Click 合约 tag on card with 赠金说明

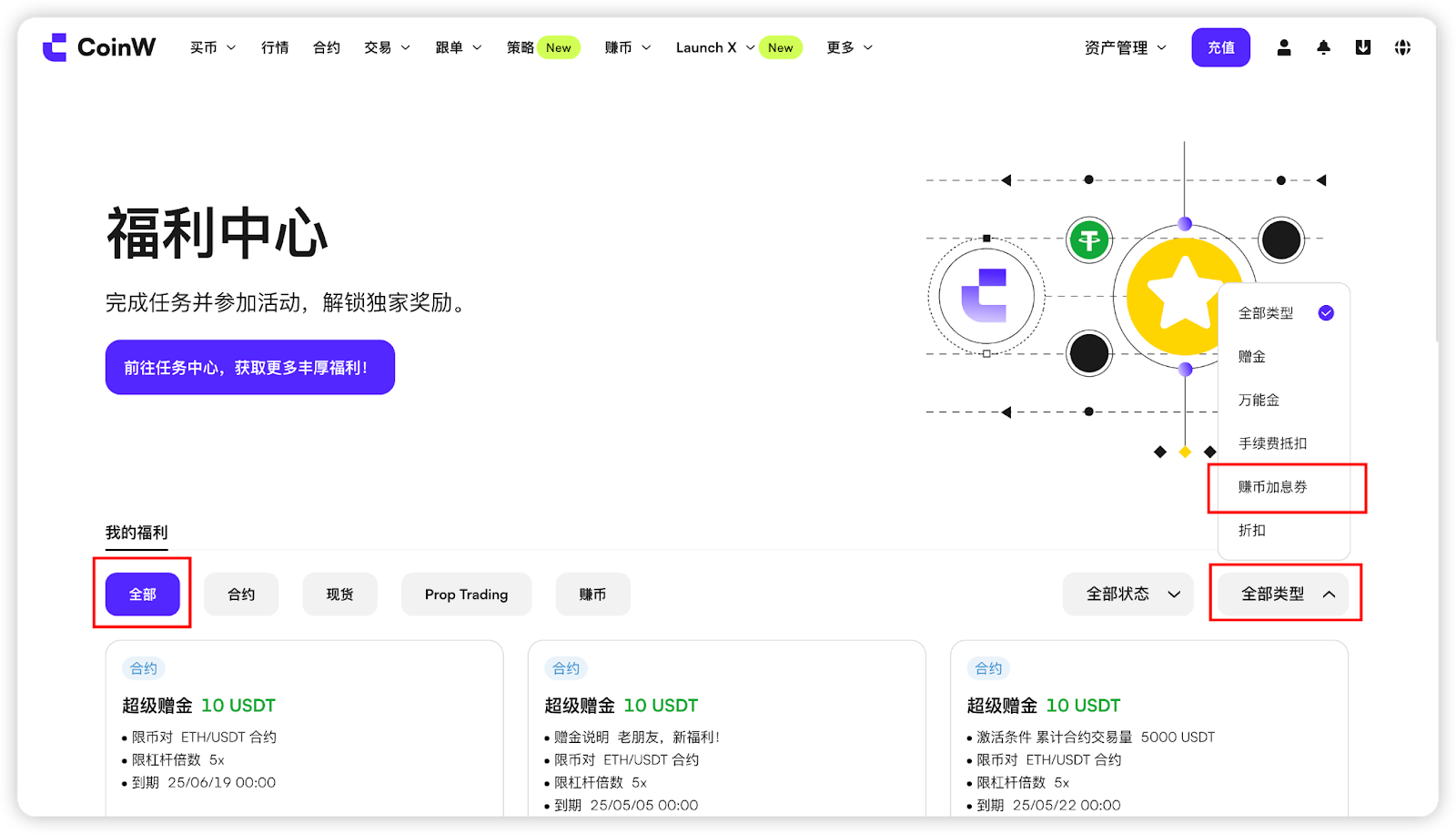tap(566, 668)
